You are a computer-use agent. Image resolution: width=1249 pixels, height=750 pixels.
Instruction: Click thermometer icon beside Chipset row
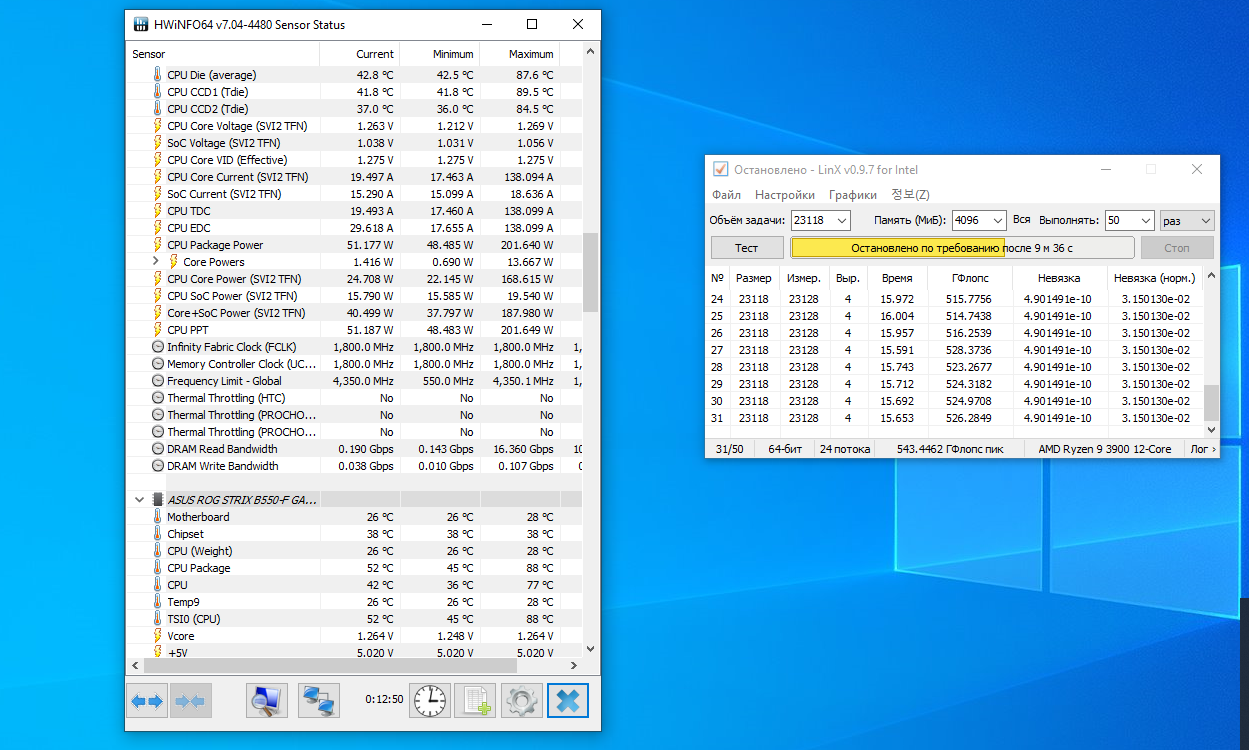[x=157, y=534]
